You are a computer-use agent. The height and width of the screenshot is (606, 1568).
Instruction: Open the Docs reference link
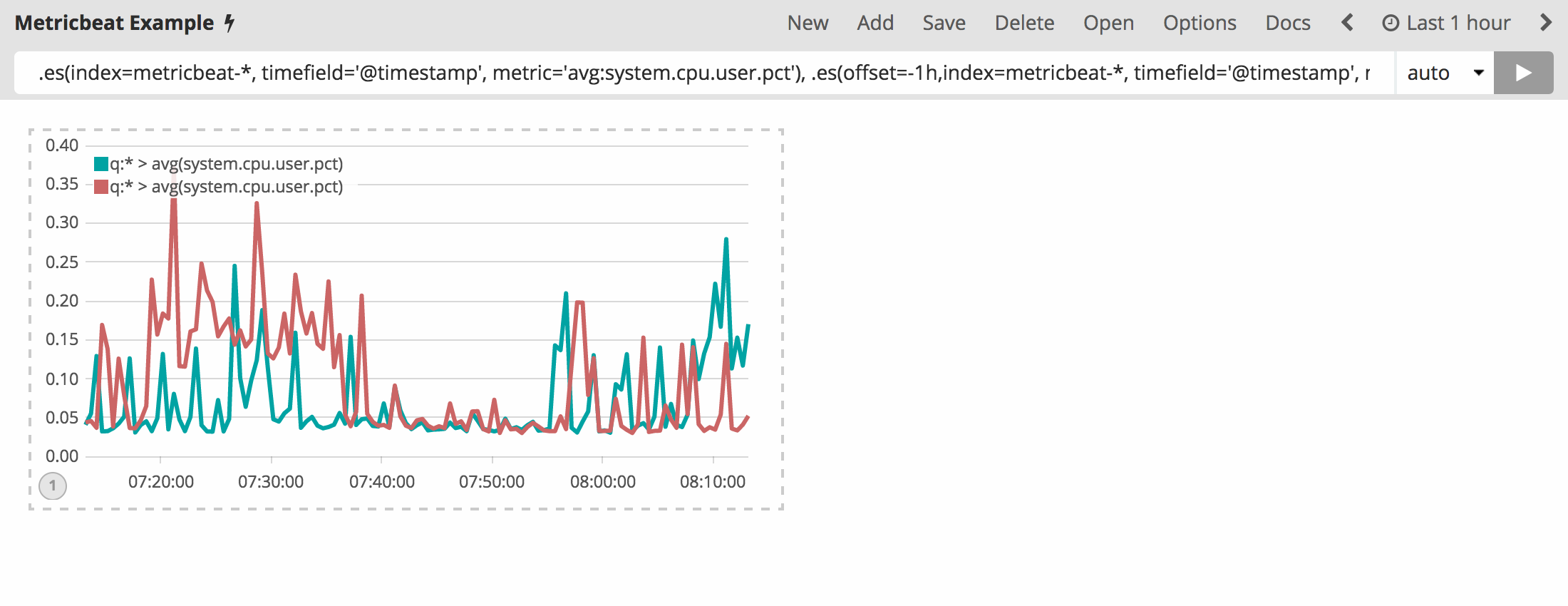pyautogui.click(x=1288, y=23)
